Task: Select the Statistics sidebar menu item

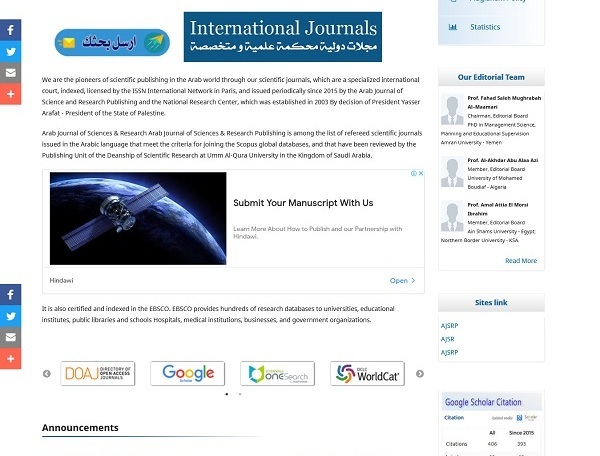Action: (485, 27)
